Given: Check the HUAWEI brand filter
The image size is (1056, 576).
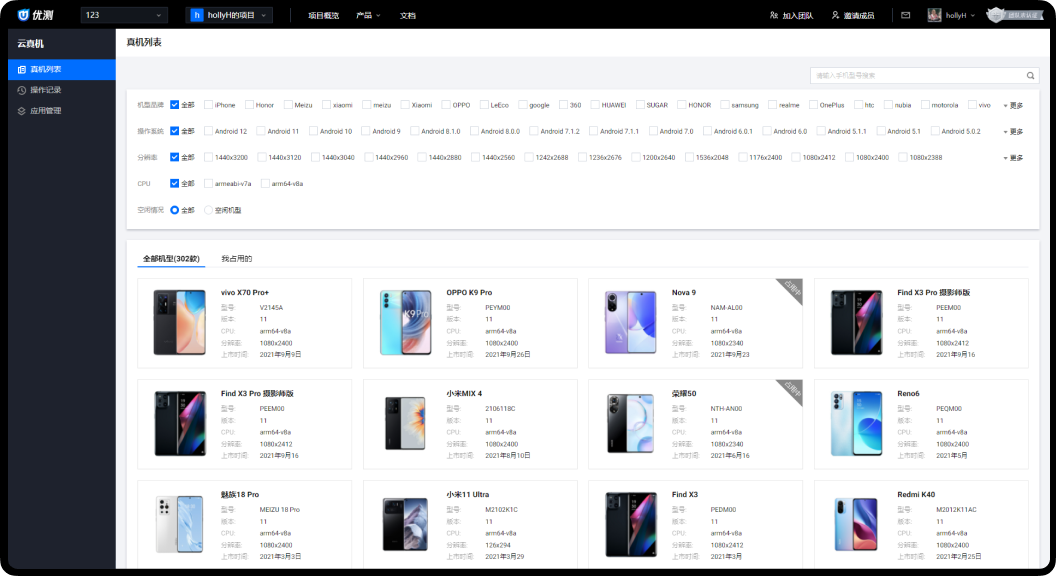Looking at the screenshot, I should tap(595, 105).
